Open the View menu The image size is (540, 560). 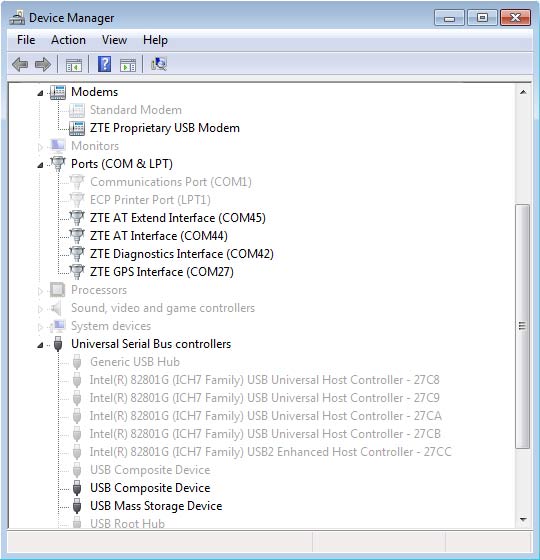[x=114, y=40]
